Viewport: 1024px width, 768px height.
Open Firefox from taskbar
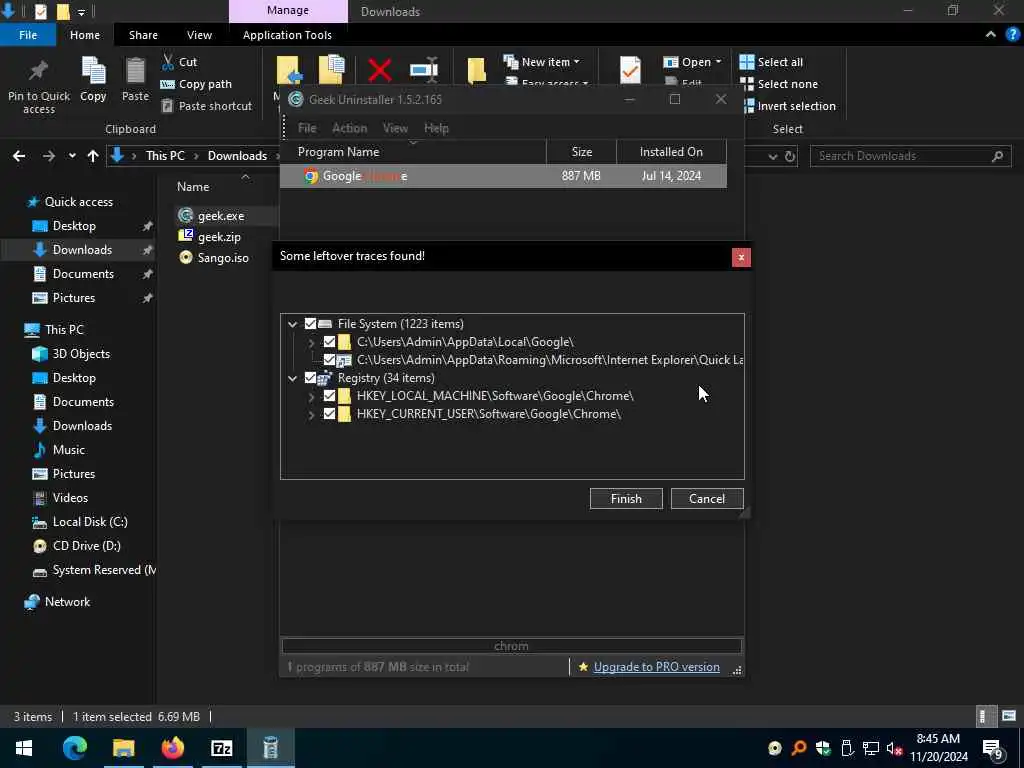point(172,748)
